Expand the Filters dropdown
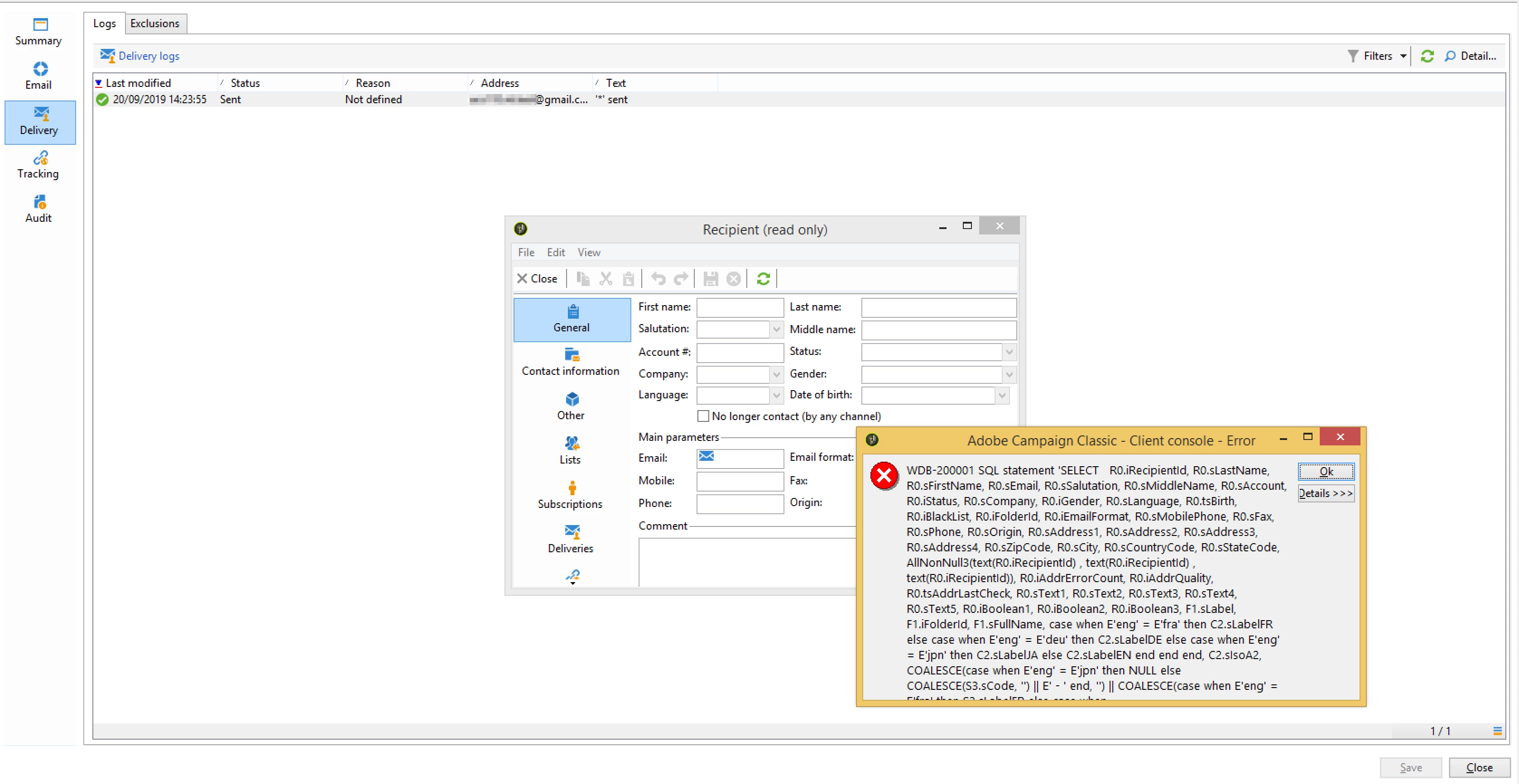 pos(1403,56)
